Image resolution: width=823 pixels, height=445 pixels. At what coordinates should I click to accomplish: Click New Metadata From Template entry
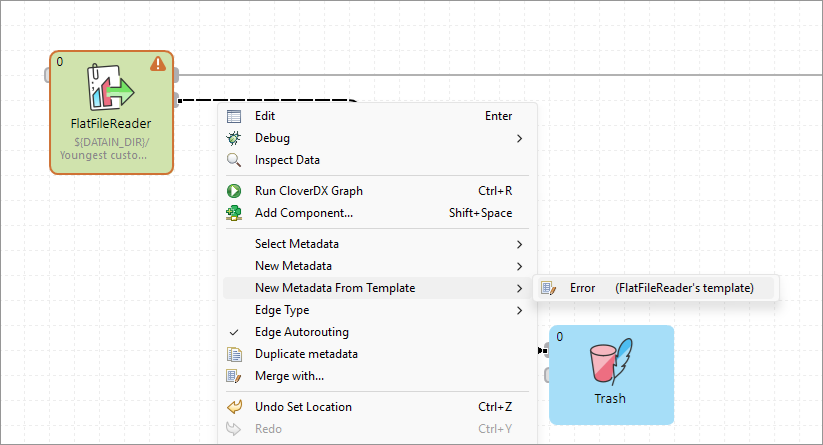(335, 288)
